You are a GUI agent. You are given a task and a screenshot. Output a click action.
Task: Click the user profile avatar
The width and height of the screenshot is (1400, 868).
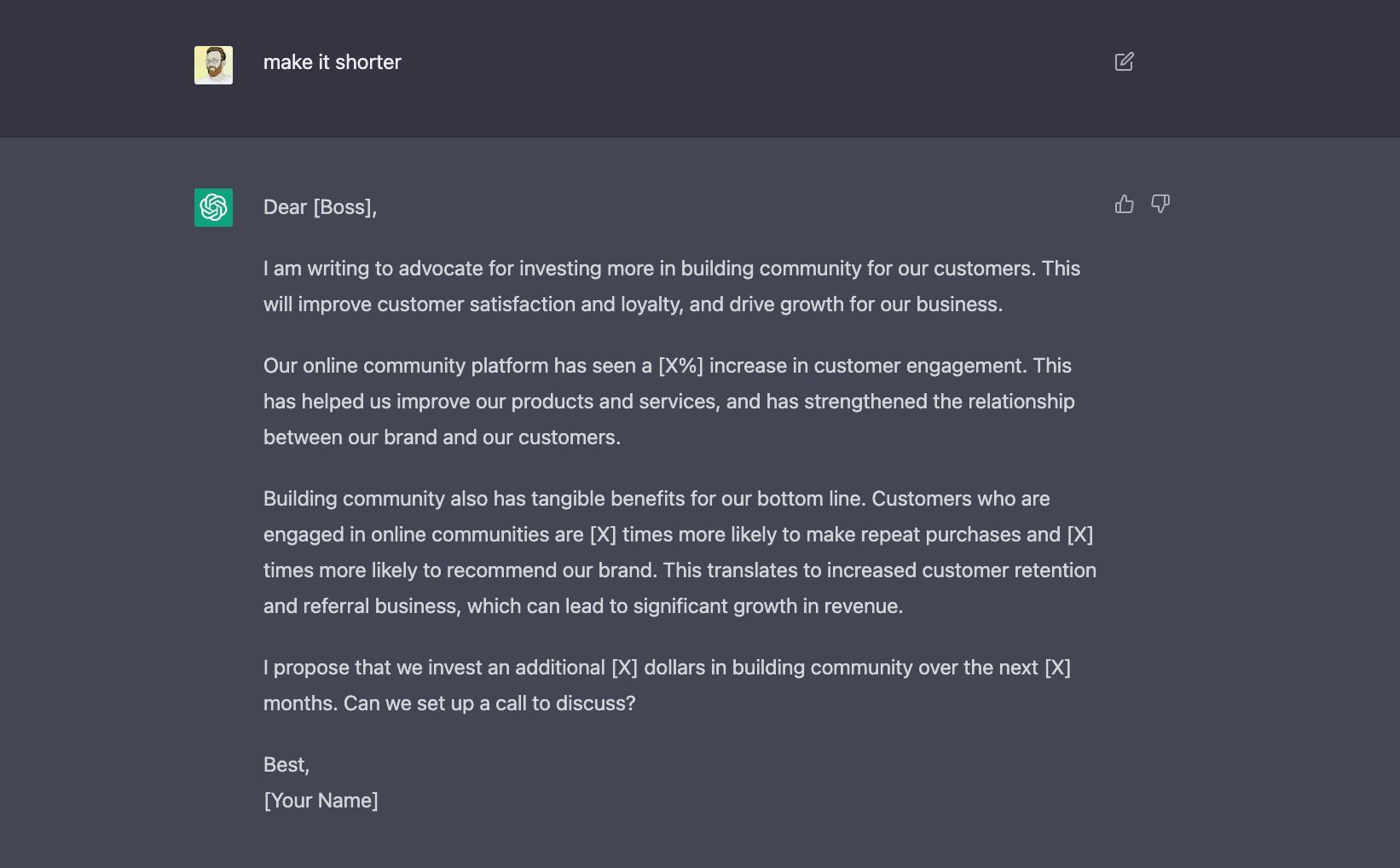(213, 65)
